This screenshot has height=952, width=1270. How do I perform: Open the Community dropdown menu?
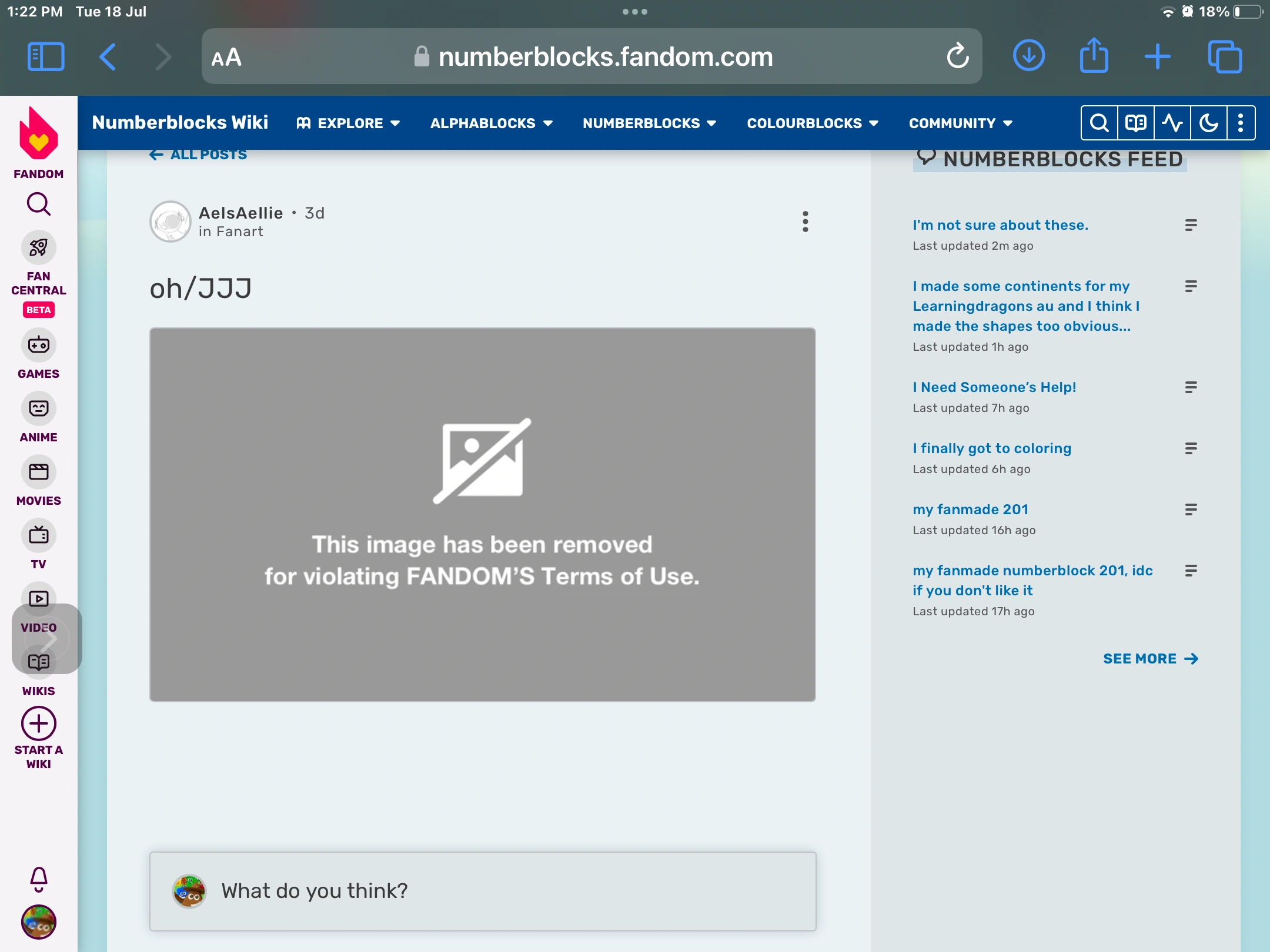[960, 123]
